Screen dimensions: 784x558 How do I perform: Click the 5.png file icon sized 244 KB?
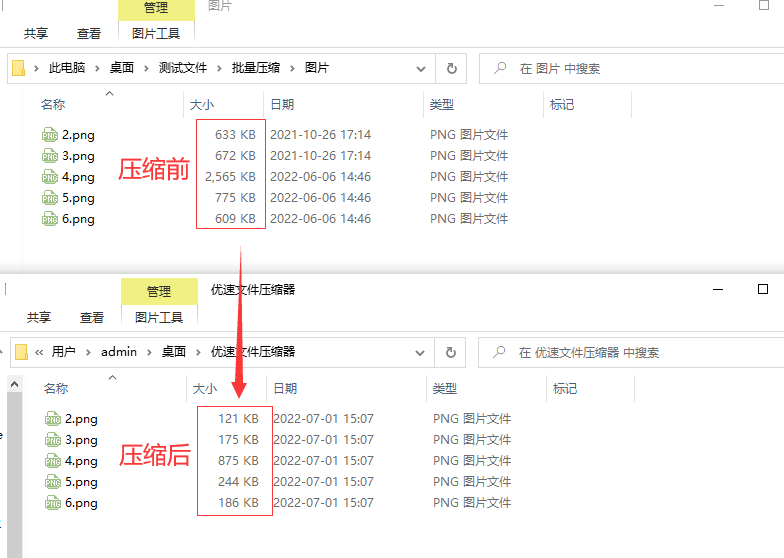click(53, 482)
